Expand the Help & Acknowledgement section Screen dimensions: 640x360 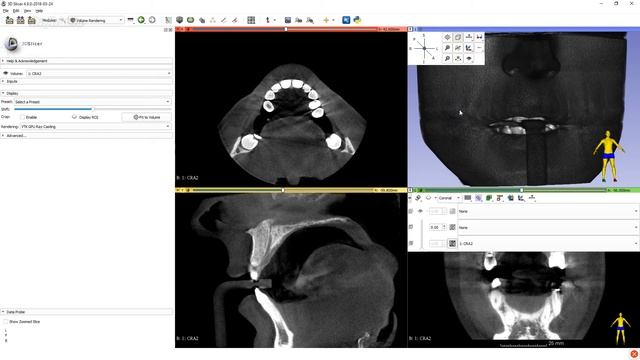(87, 61)
